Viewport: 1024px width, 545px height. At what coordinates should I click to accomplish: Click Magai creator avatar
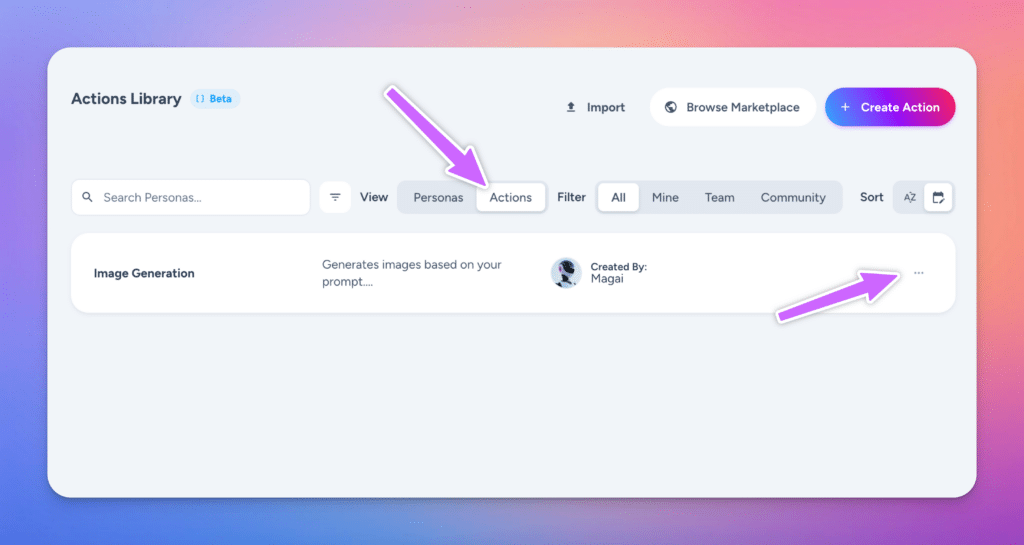(566, 273)
